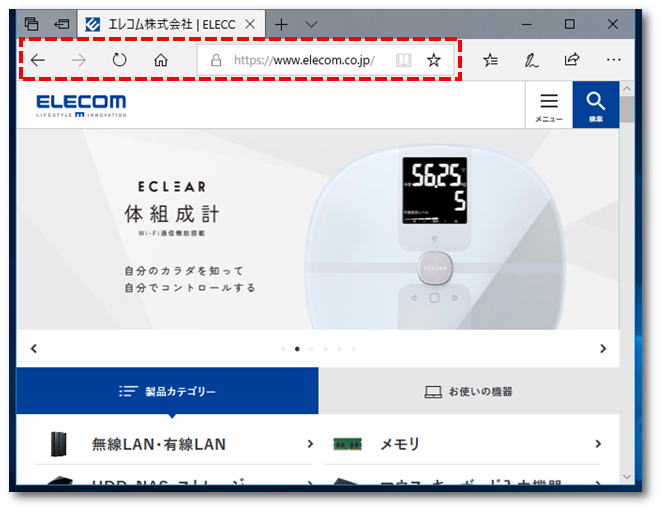Open the favorites hub icon
This screenshot has height=511, width=661.
(x=490, y=60)
